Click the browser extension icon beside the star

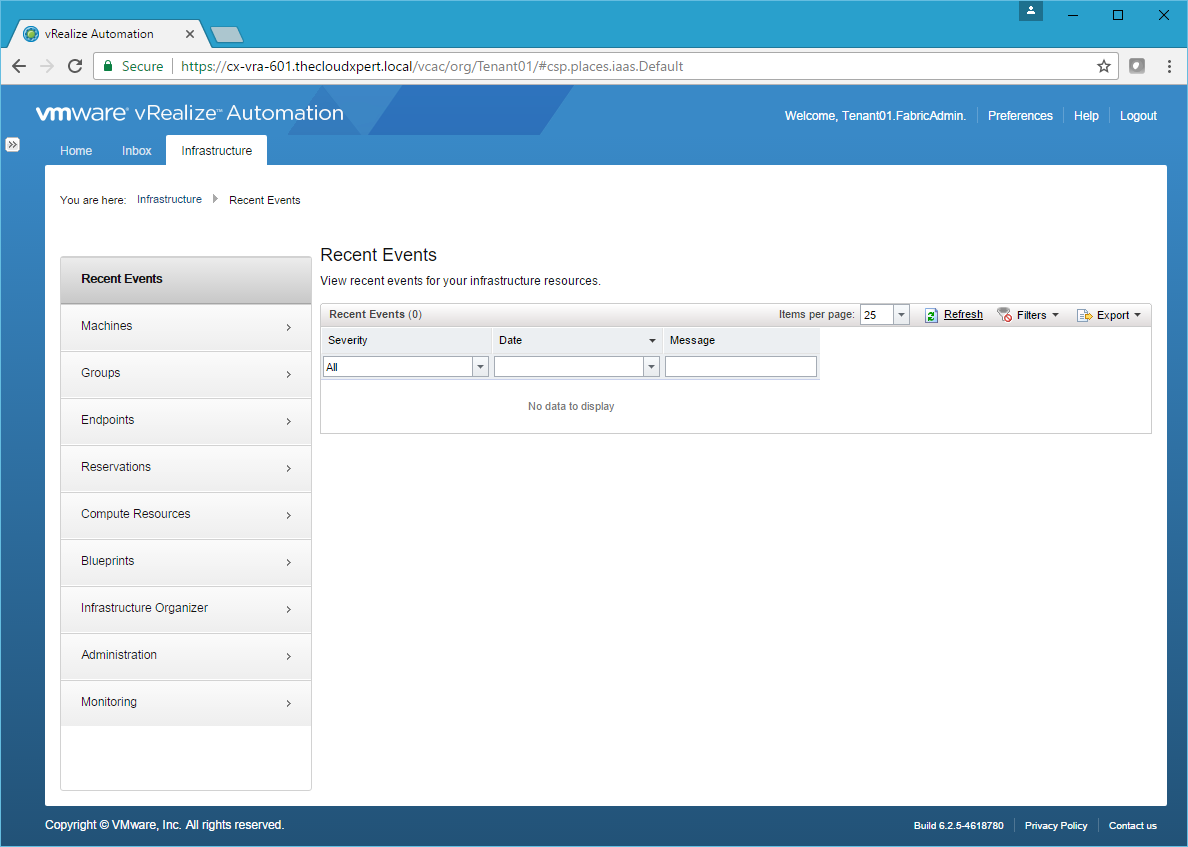coord(1137,66)
